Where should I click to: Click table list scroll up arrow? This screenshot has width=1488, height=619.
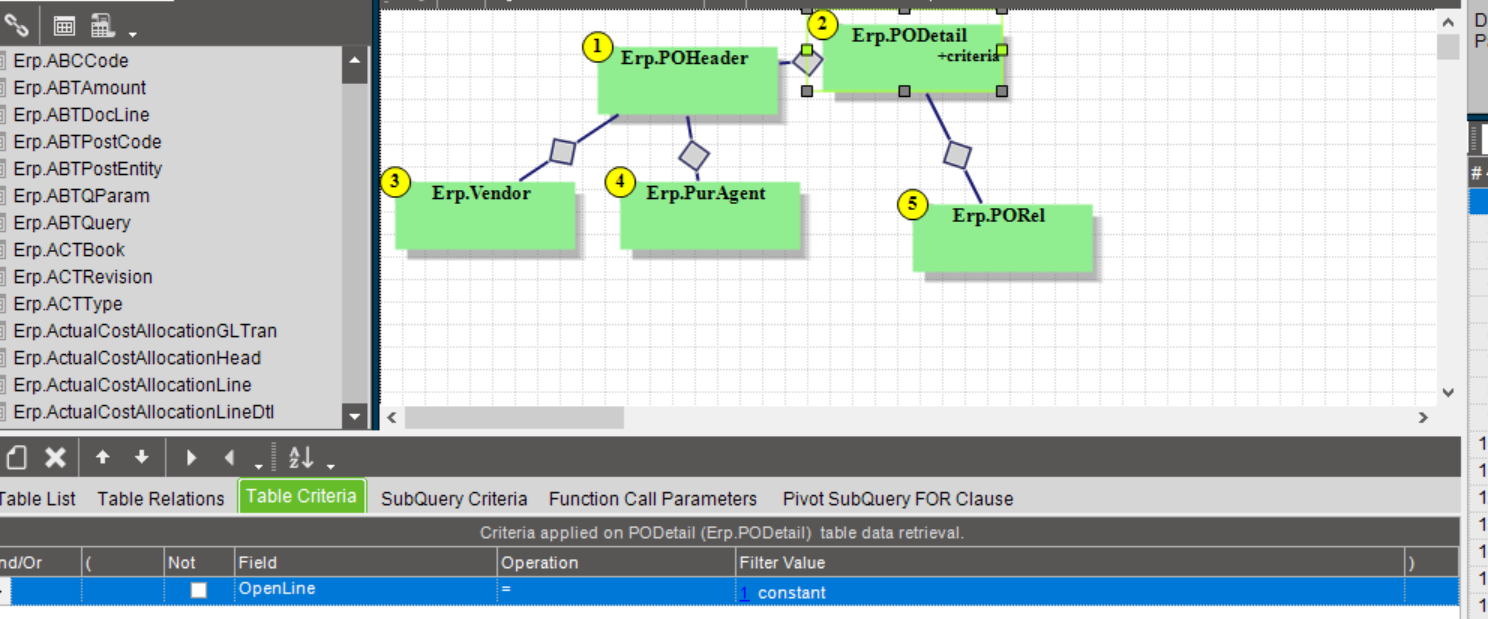tap(355, 63)
